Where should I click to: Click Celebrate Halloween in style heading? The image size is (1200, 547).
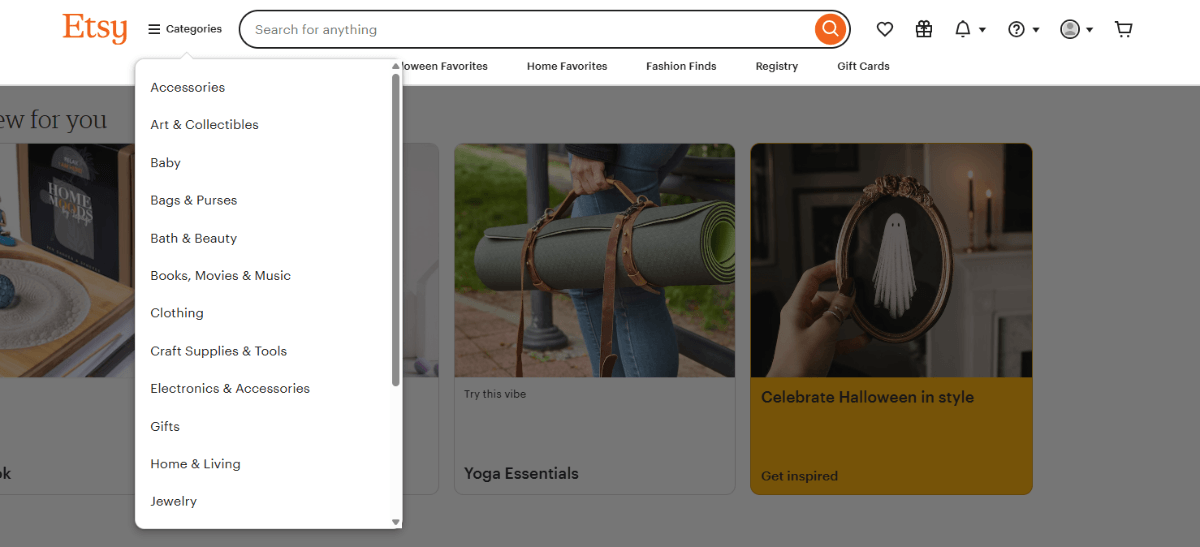pyautogui.click(x=867, y=397)
